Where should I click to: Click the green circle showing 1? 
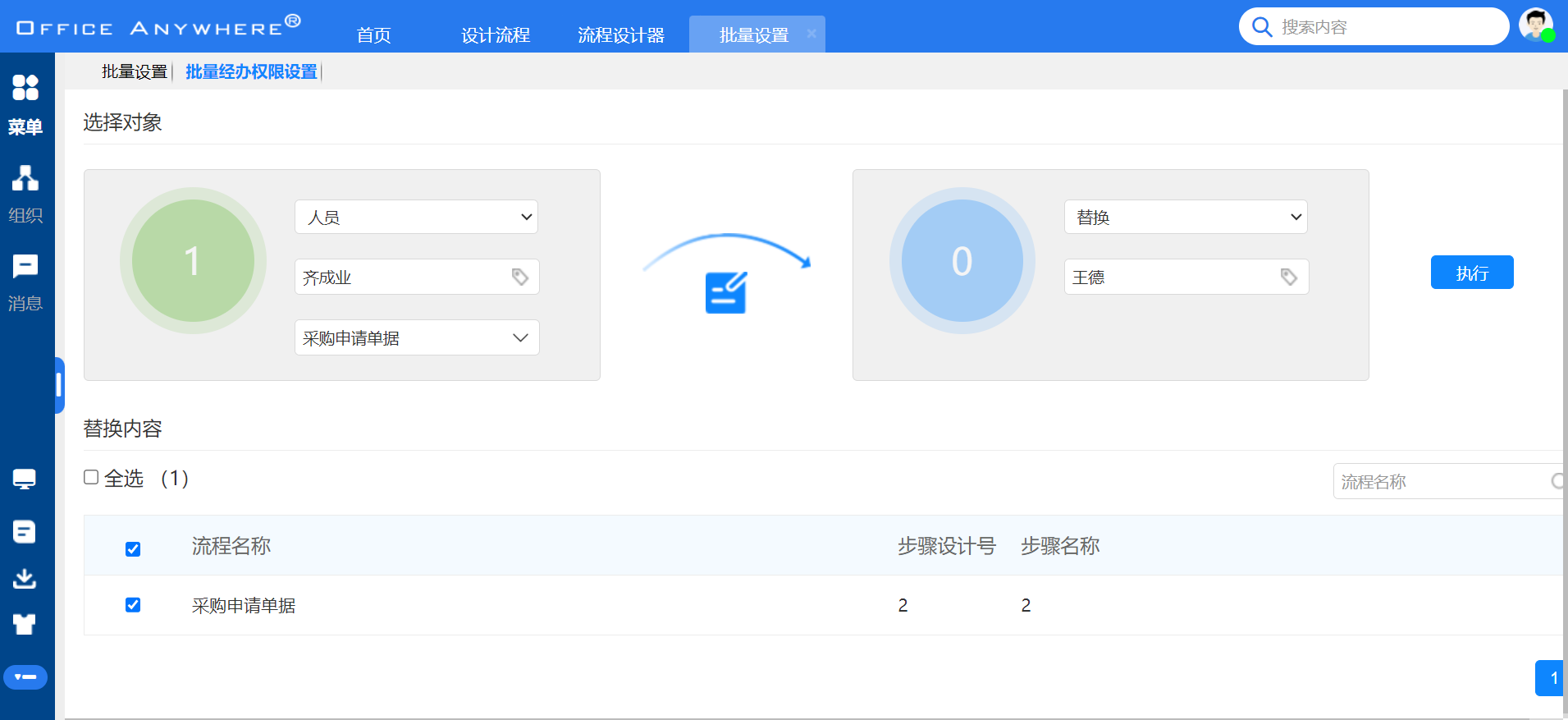[x=193, y=260]
